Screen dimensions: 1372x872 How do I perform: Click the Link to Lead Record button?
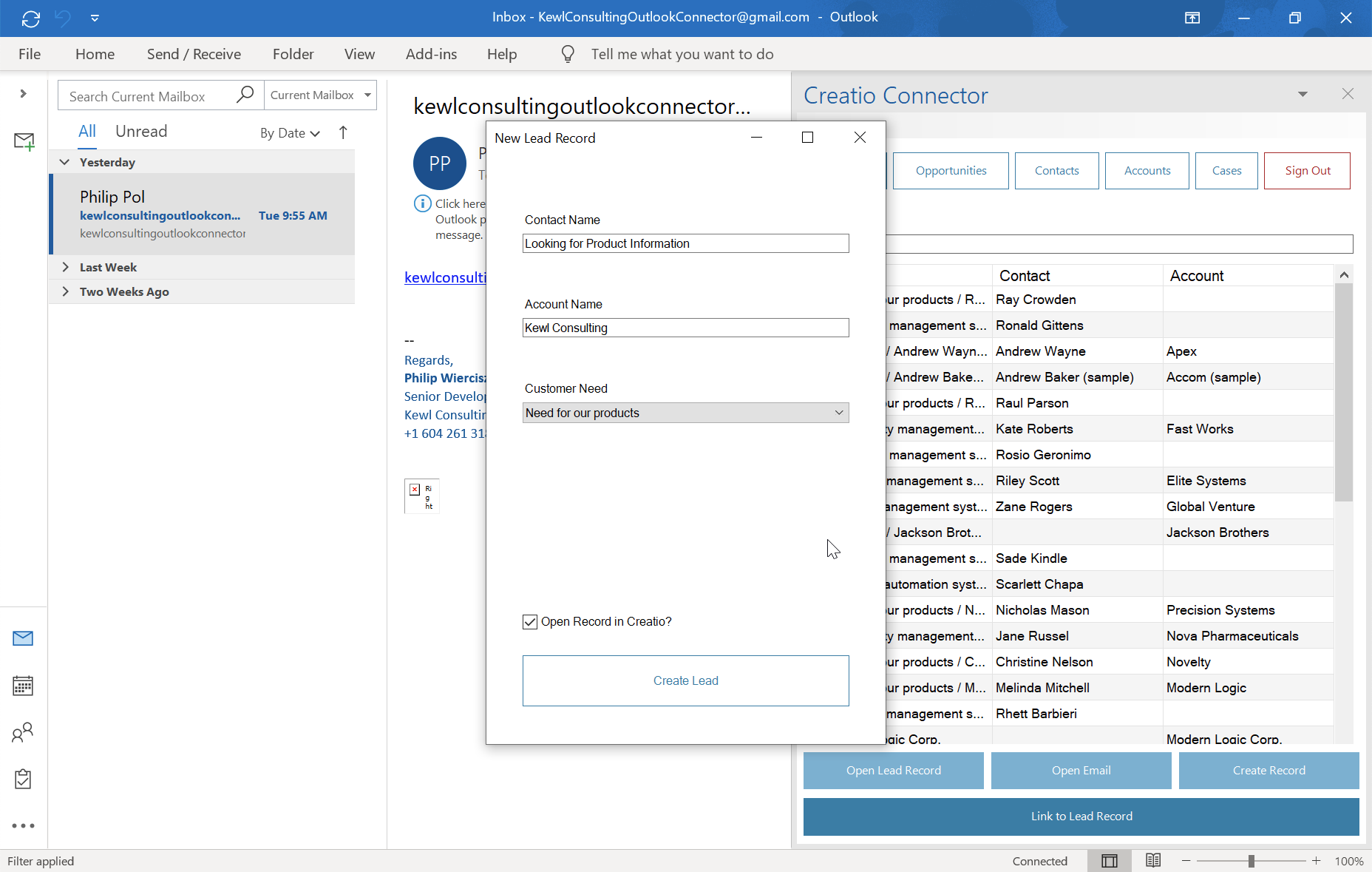pos(1081,817)
